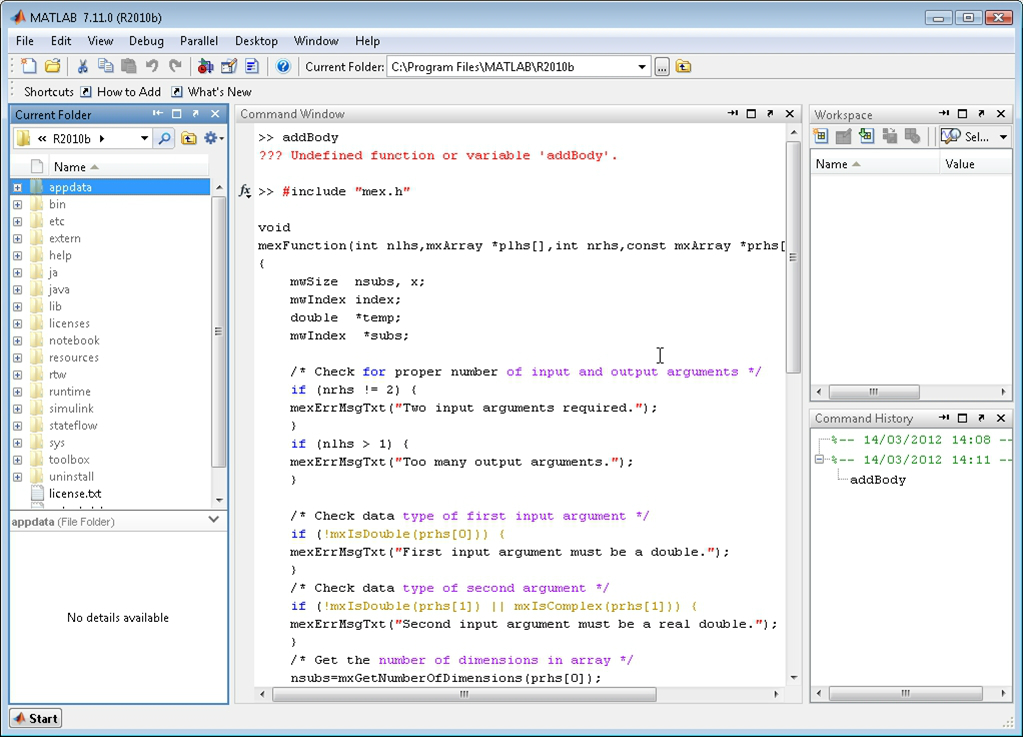Expand the toolbox folder tree node

17,460
